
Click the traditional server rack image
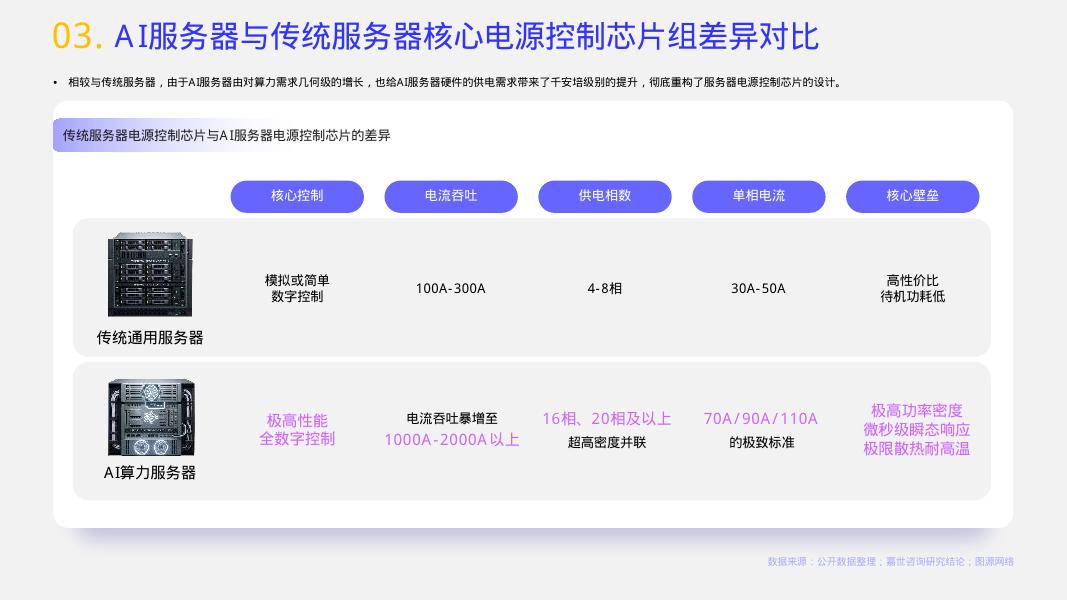[150, 274]
